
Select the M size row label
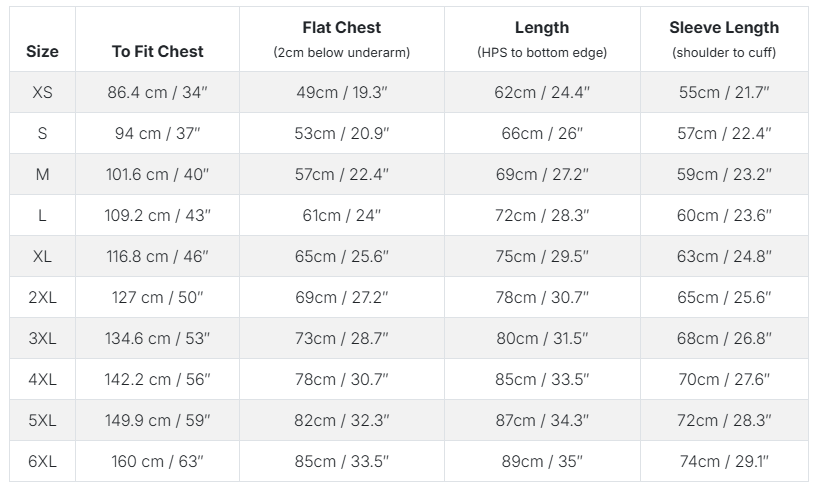[x=42, y=174]
